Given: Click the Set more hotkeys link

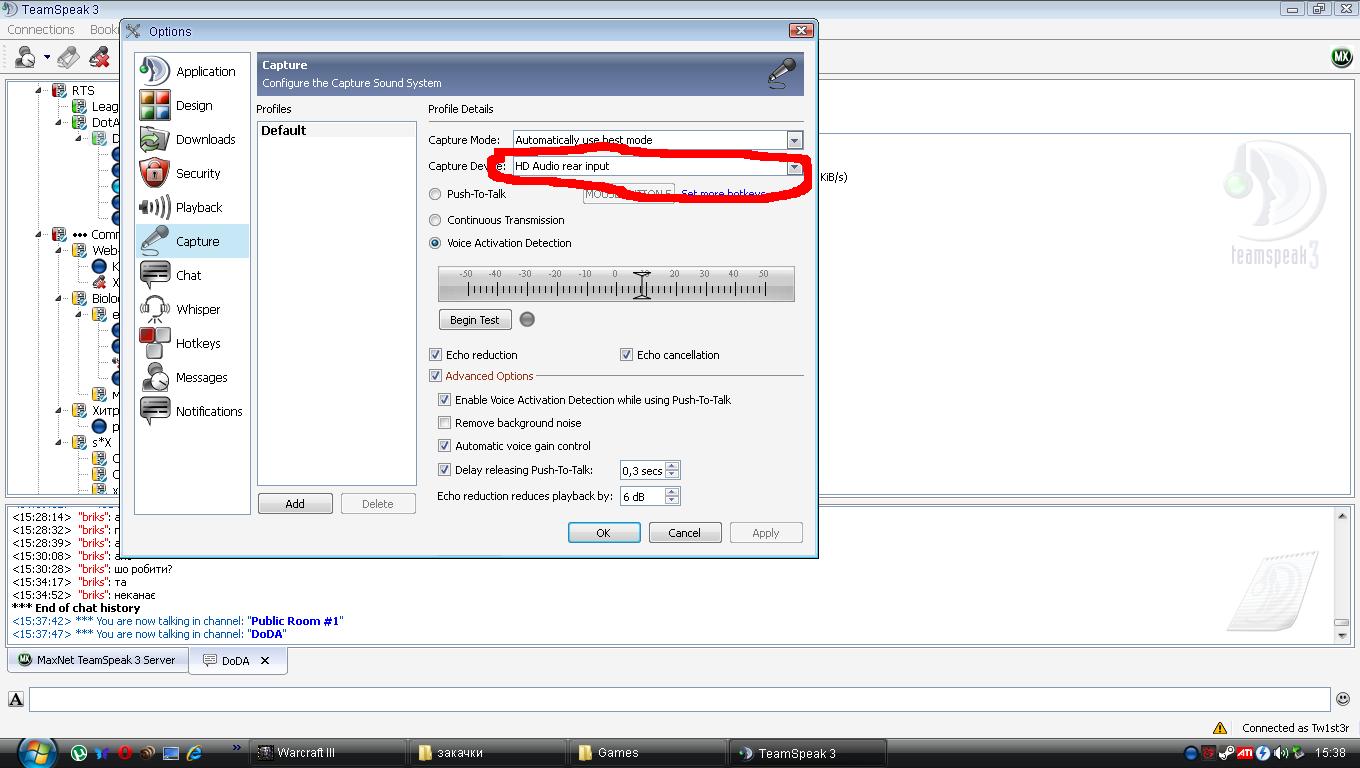Looking at the screenshot, I should [x=724, y=194].
